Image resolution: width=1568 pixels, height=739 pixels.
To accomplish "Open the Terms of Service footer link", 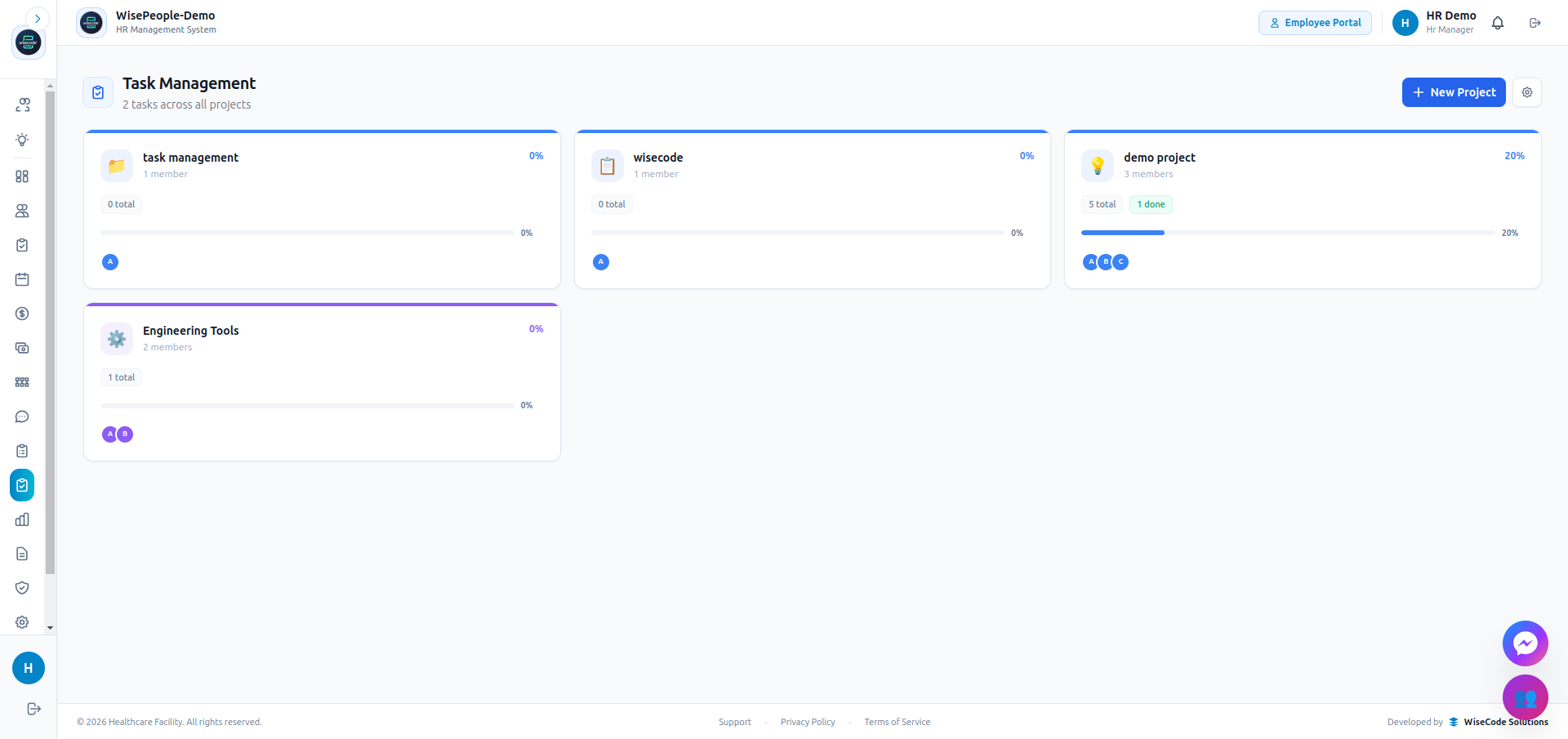I will click(898, 722).
